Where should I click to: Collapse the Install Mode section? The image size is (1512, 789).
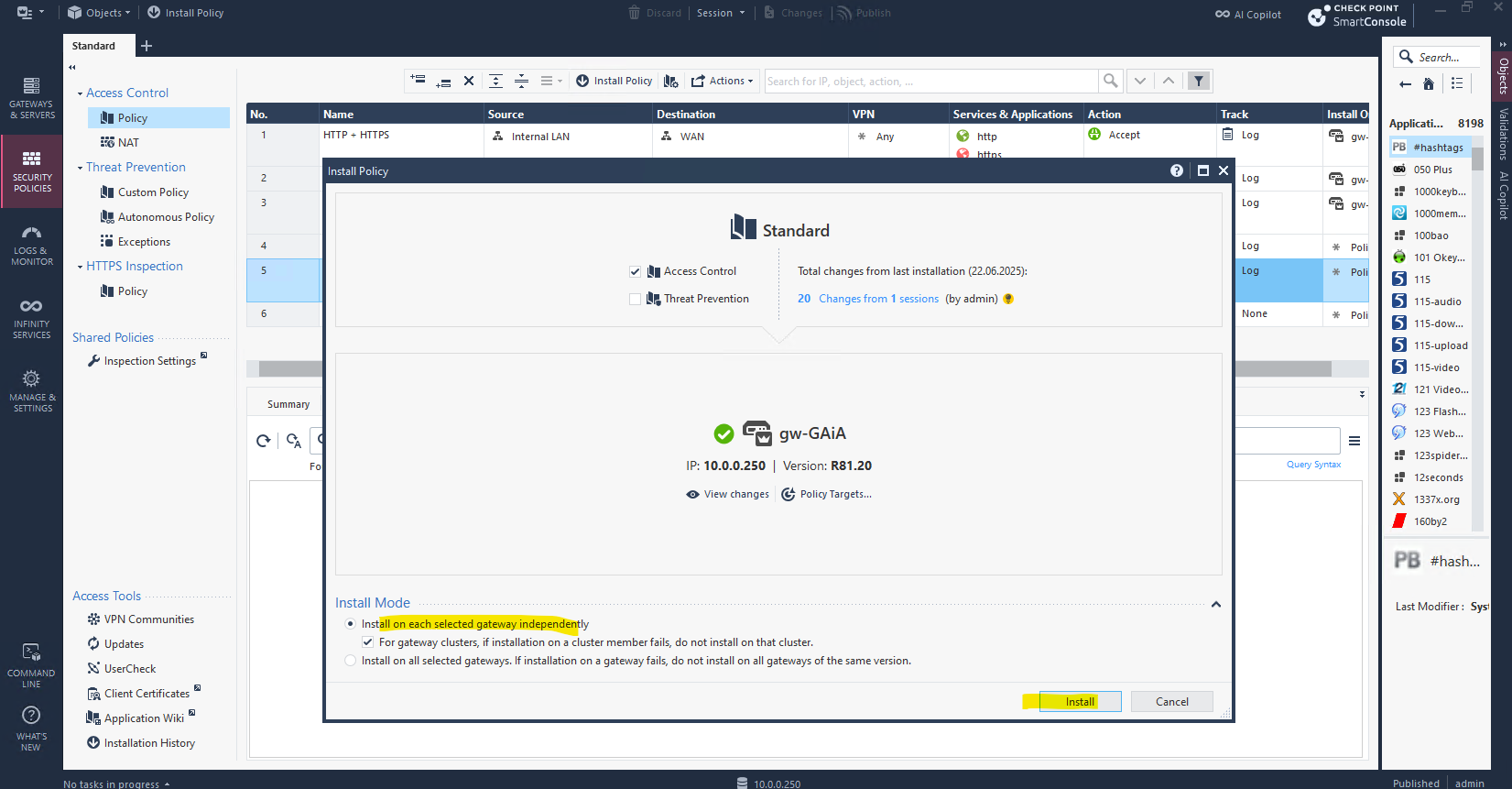coord(1216,604)
